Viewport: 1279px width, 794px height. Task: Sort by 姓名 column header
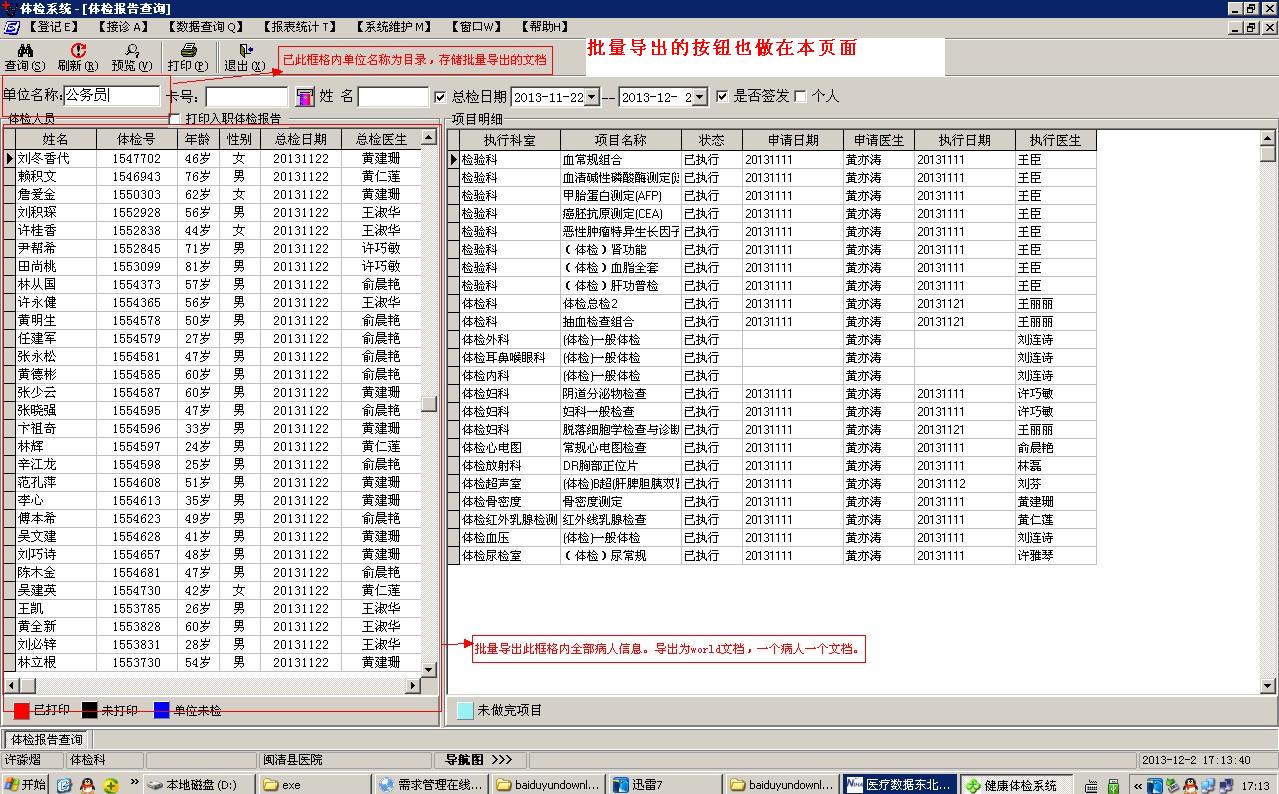(56, 140)
